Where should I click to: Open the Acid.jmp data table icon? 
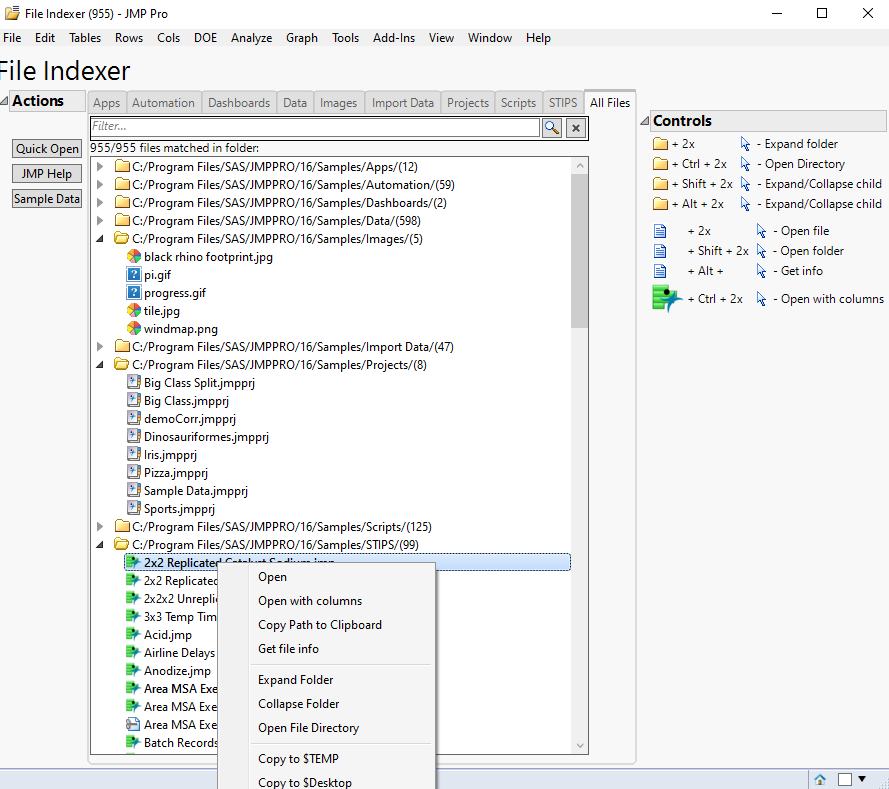click(134, 634)
